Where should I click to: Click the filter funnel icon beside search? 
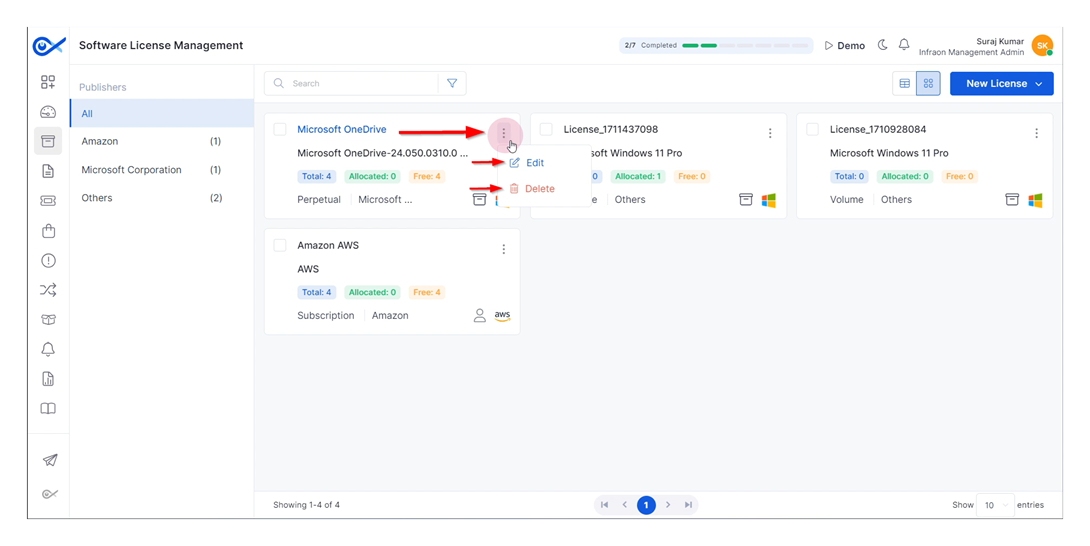[x=452, y=84]
